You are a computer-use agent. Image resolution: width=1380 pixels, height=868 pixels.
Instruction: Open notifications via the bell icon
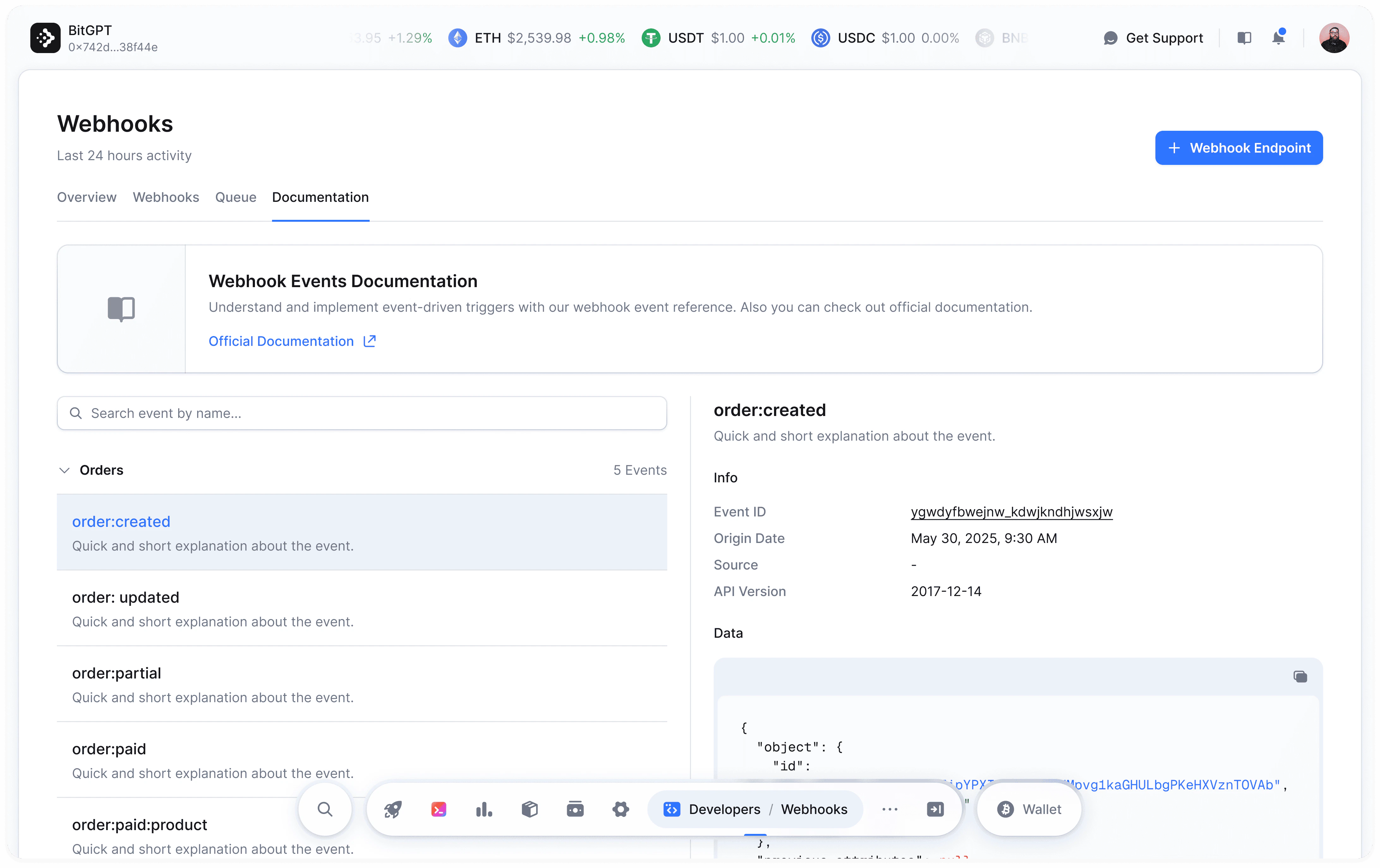click(1278, 38)
